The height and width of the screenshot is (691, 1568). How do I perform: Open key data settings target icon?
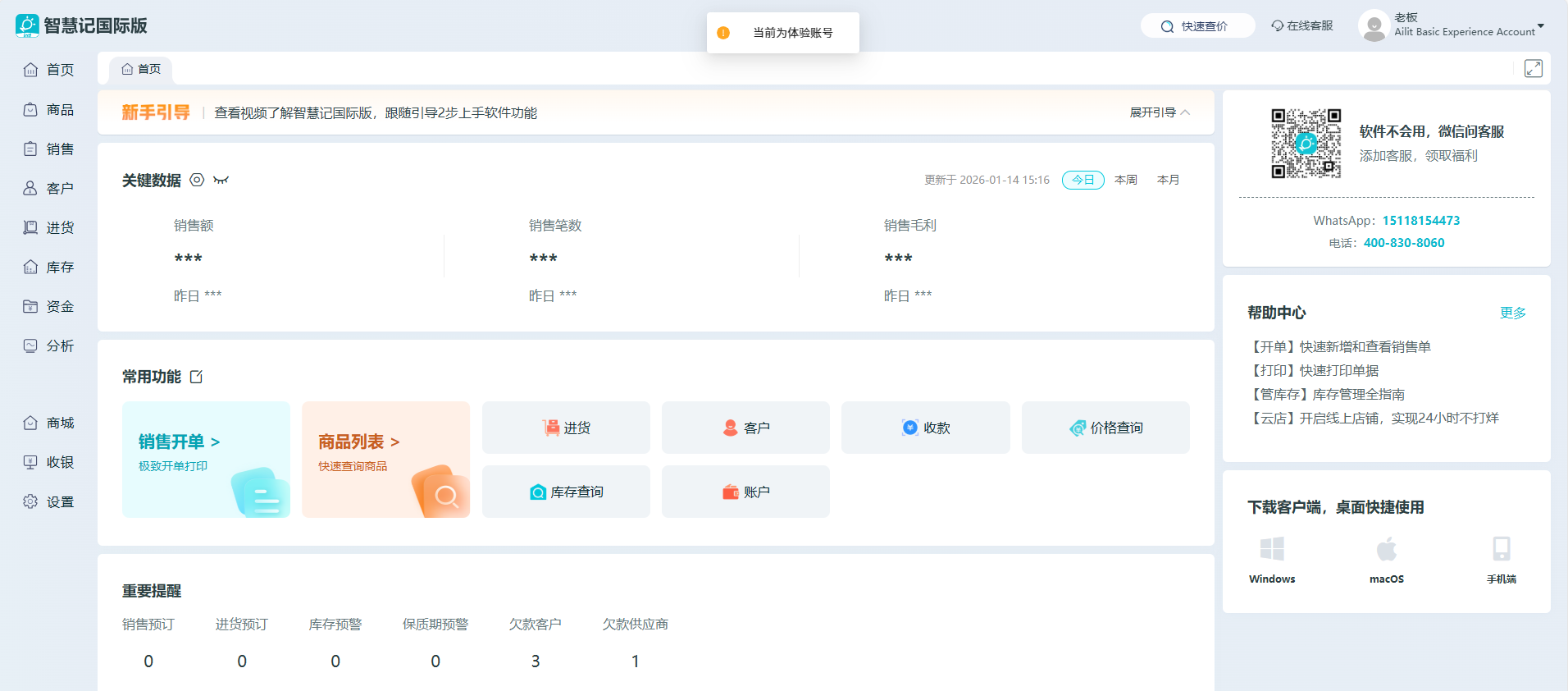coord(197,180)
